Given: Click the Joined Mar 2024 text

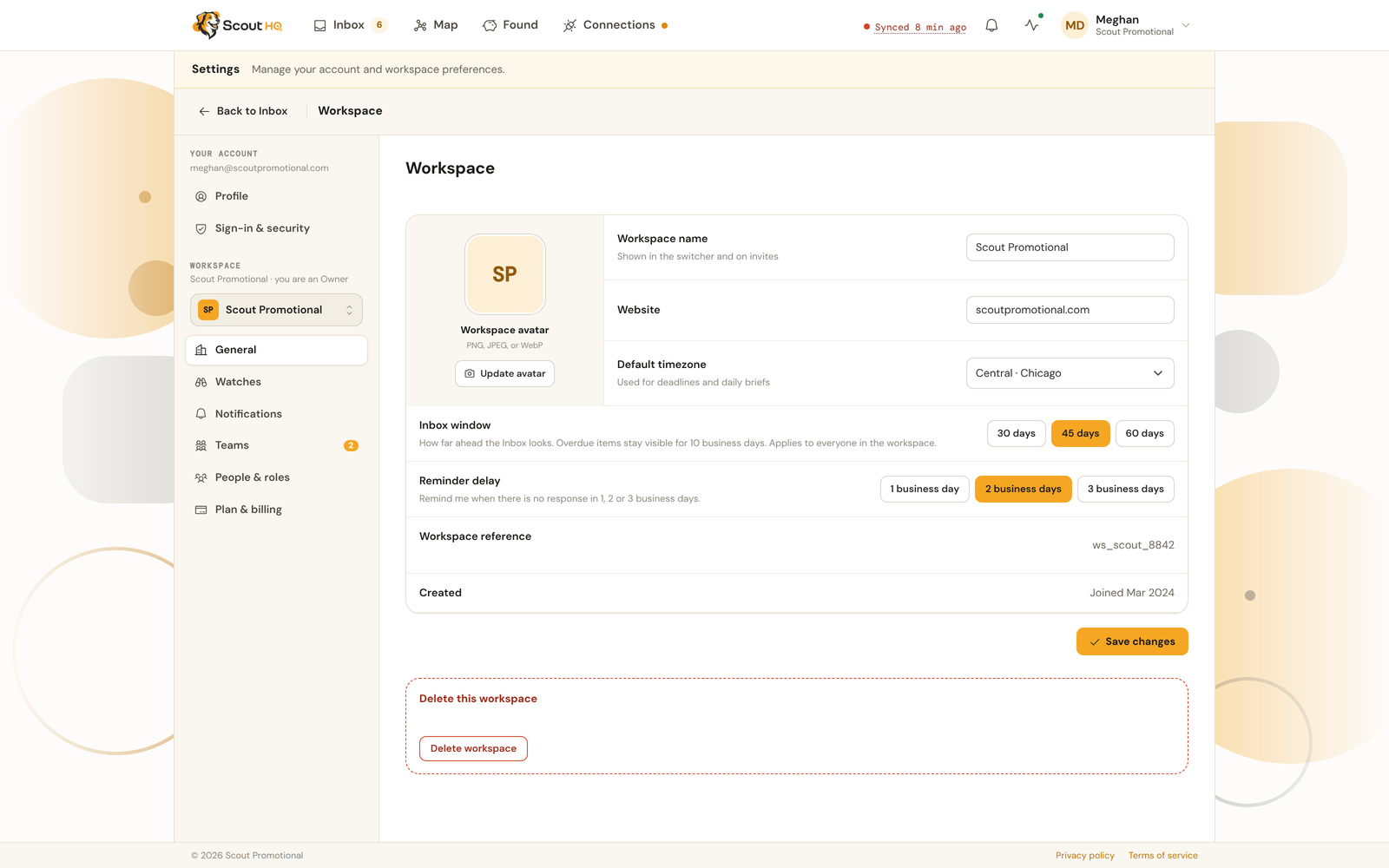Looking at the screenshot, I should tap(1132, 593).
